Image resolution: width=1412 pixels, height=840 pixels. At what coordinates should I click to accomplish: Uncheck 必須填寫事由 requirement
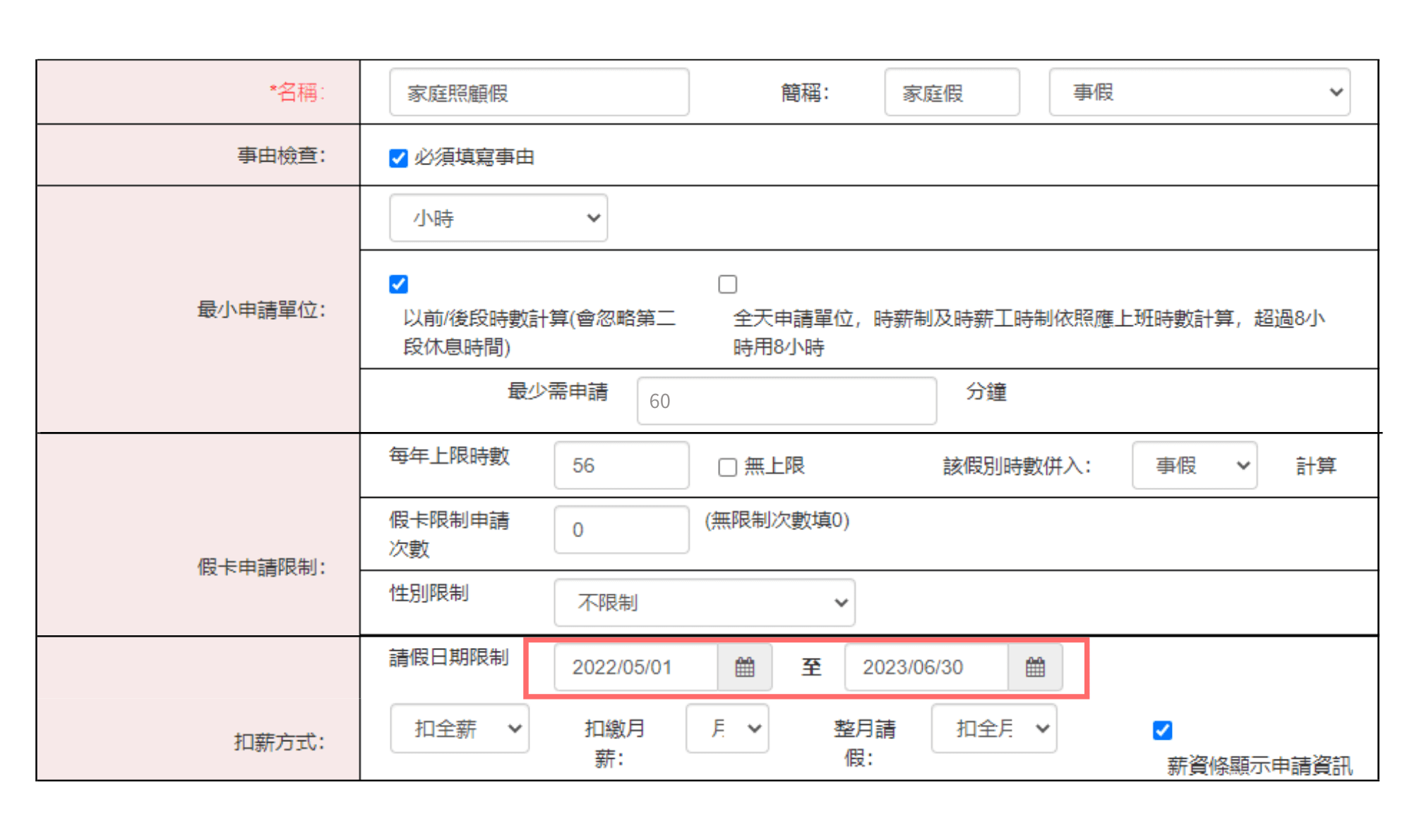point(399,157)
